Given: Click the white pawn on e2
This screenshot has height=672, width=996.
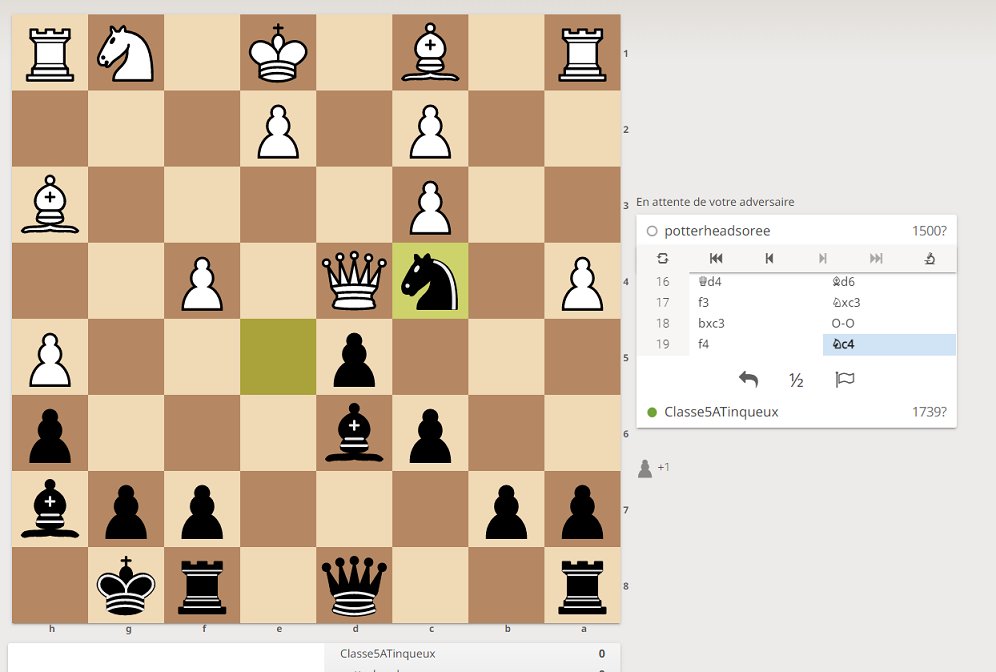Looking at the screenshot, I should point(278,129).
